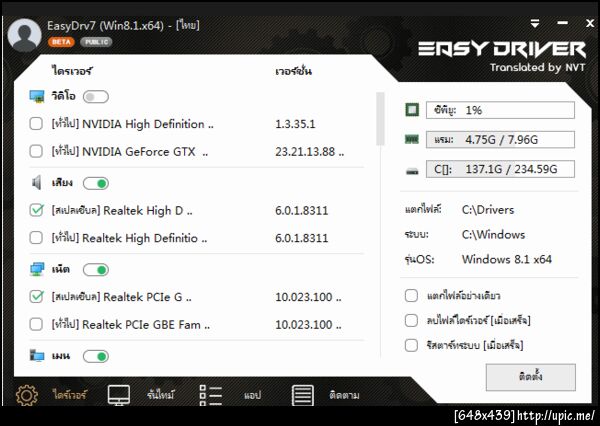
Task: Check the restart system when finished option
Action: click(411, 345)
